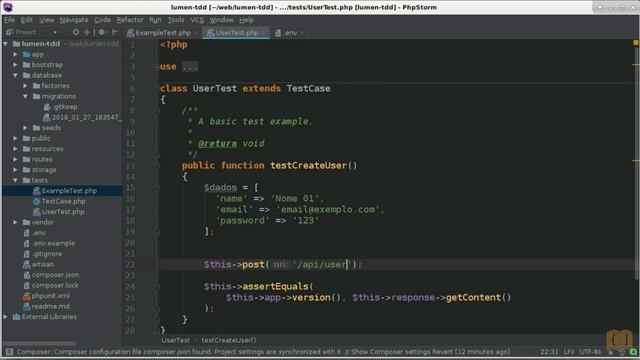Open the Code menu

coord(102,20)
